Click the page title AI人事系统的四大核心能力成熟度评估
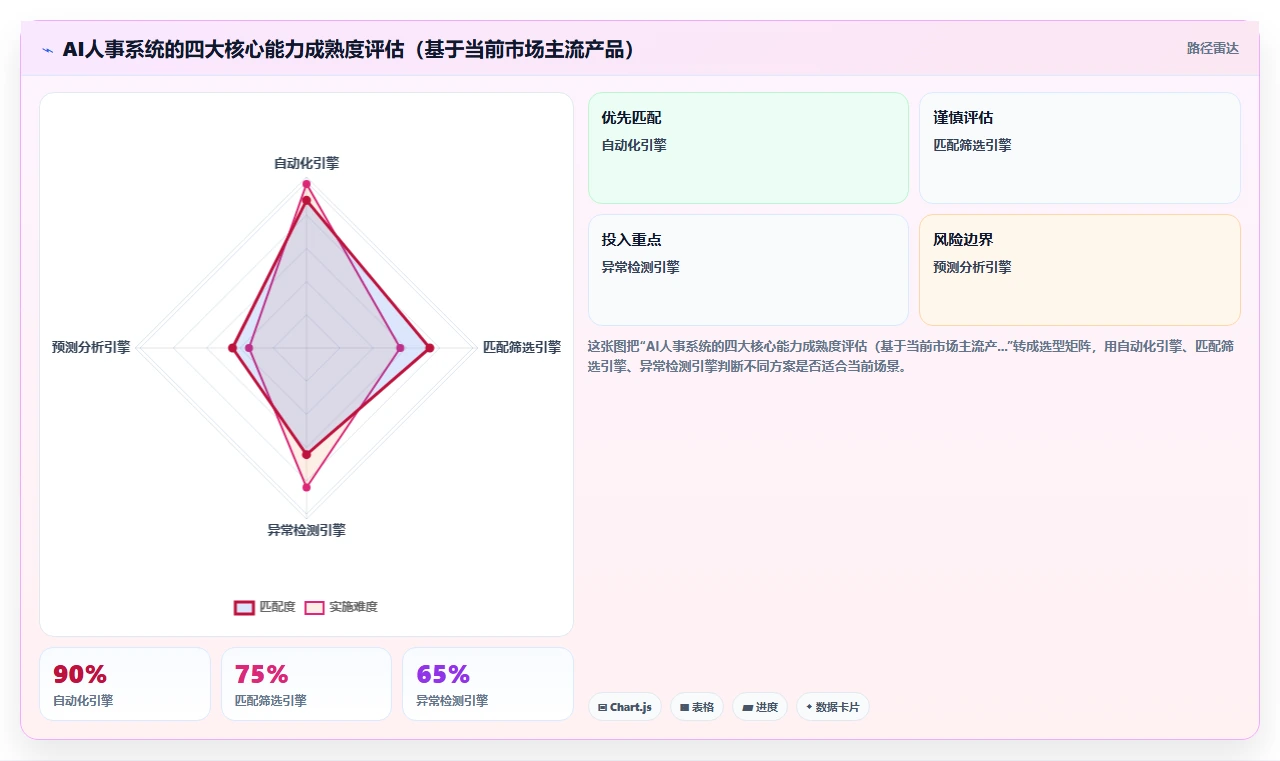Screen dimensions: 1280x761 tap(350, 50)
